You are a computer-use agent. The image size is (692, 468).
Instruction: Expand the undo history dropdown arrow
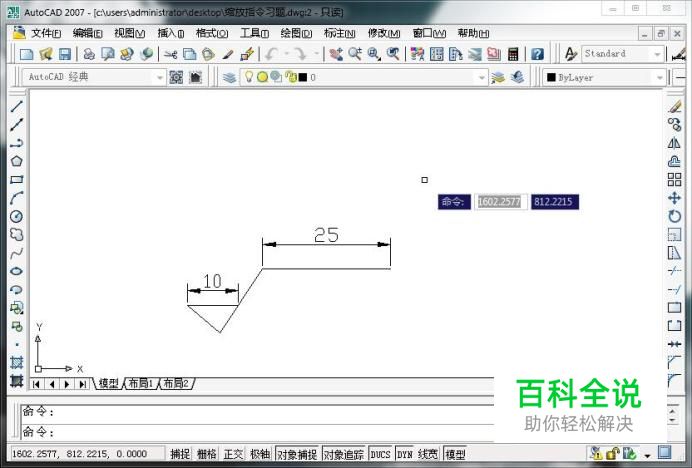286,54
